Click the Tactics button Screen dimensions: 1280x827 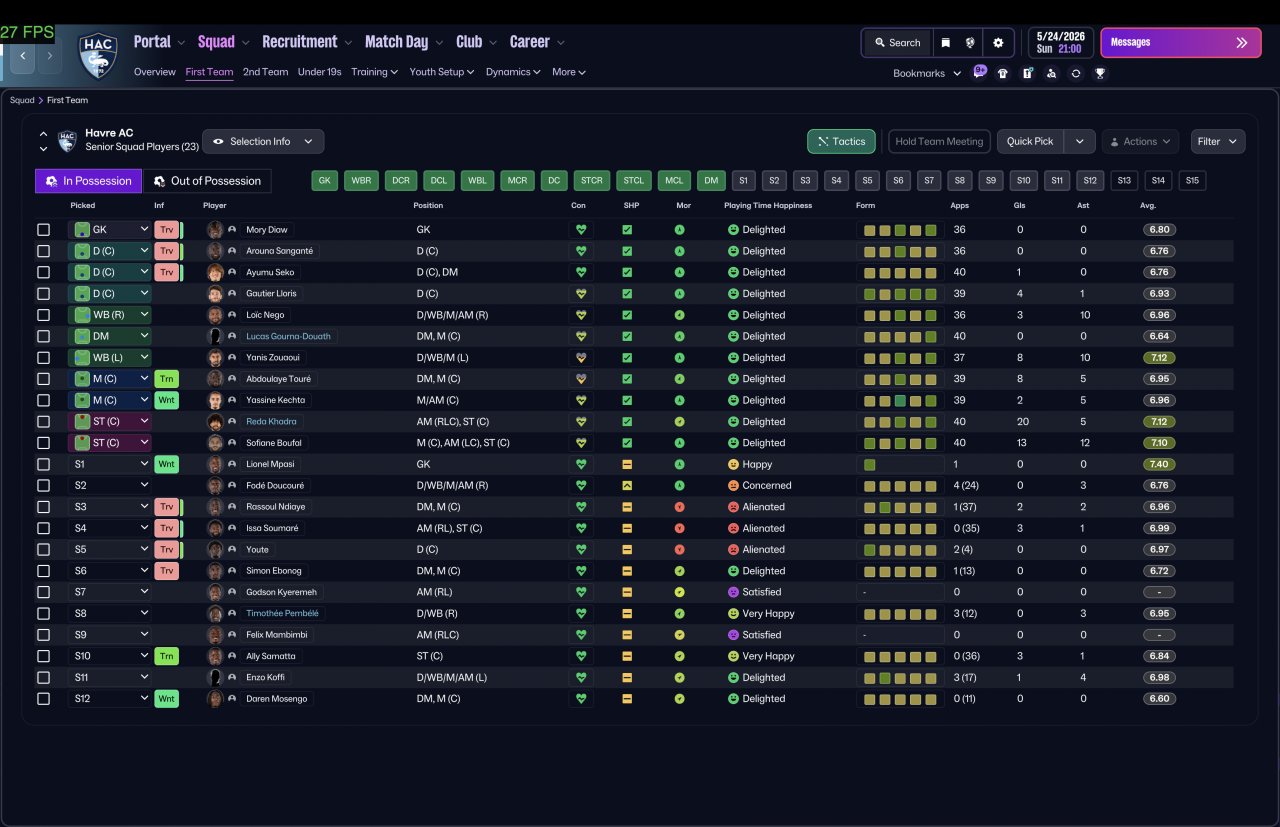coord(841,141)
